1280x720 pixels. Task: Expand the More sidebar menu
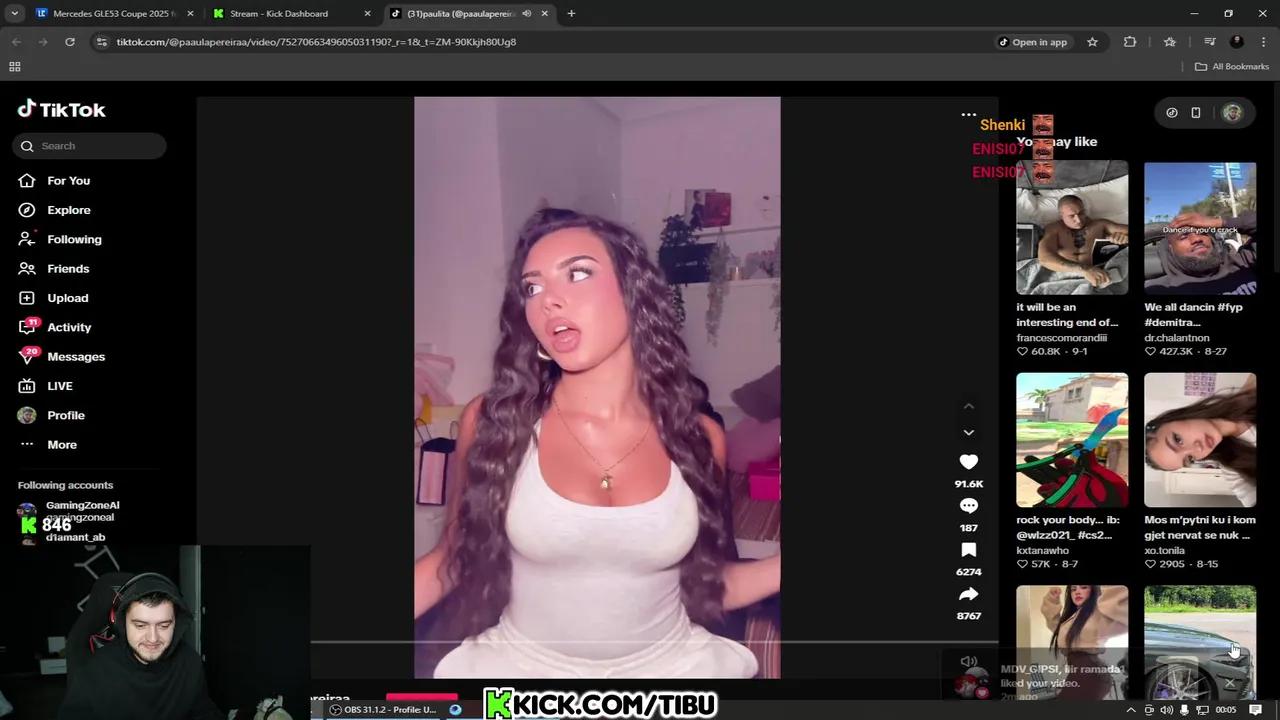(x=61, y=445)
